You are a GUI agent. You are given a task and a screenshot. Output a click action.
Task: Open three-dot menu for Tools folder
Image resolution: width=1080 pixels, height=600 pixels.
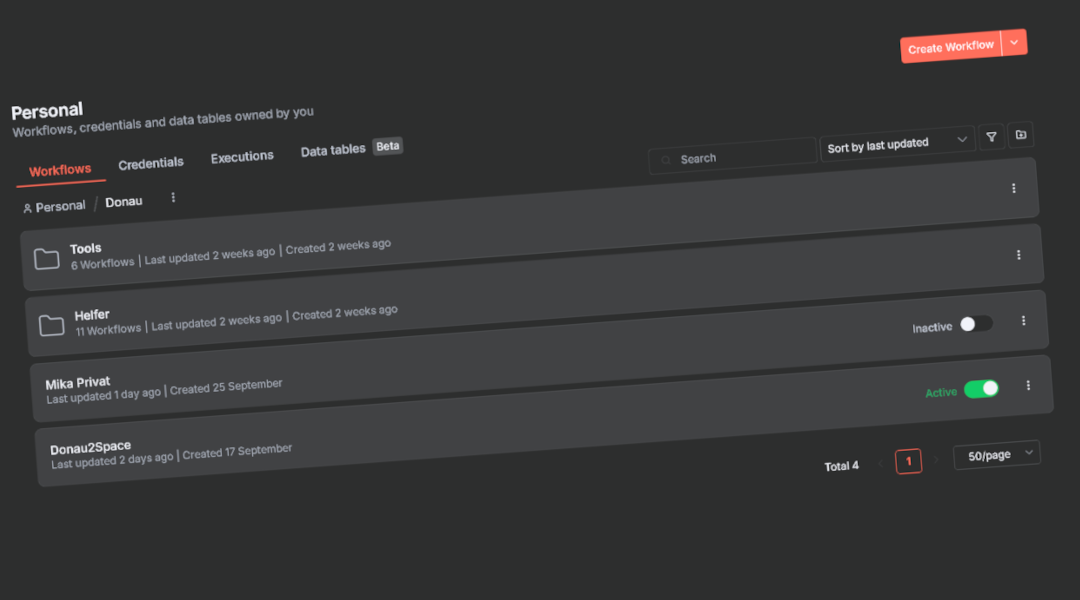1013,188
